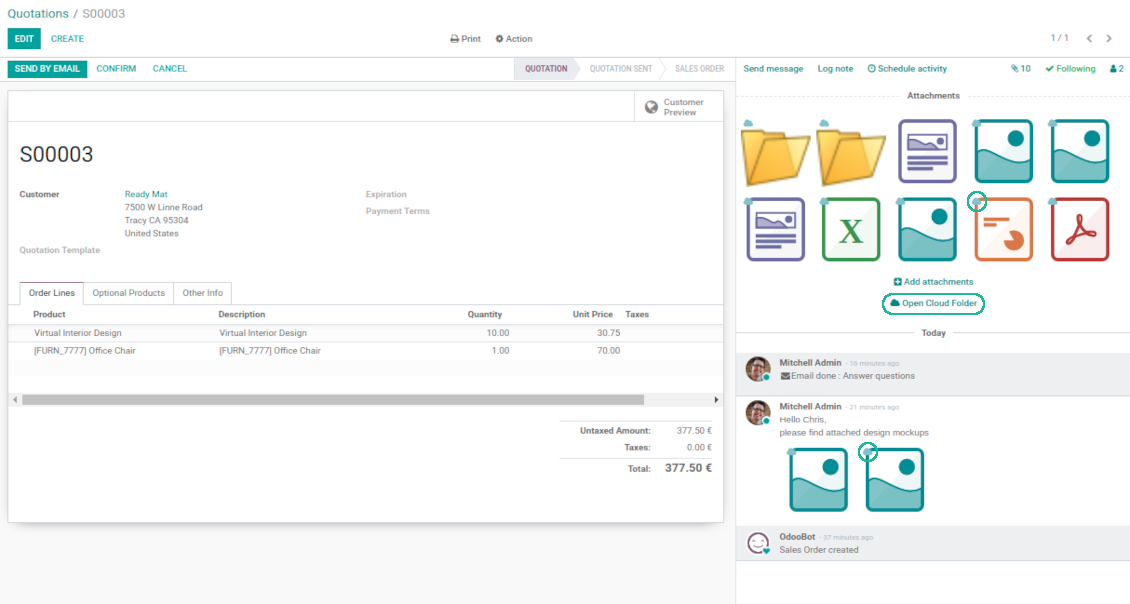The width and height of the screenshot is (1130, 604).
Task: Switch to the Other Info tab
Action: coord(202,293)
